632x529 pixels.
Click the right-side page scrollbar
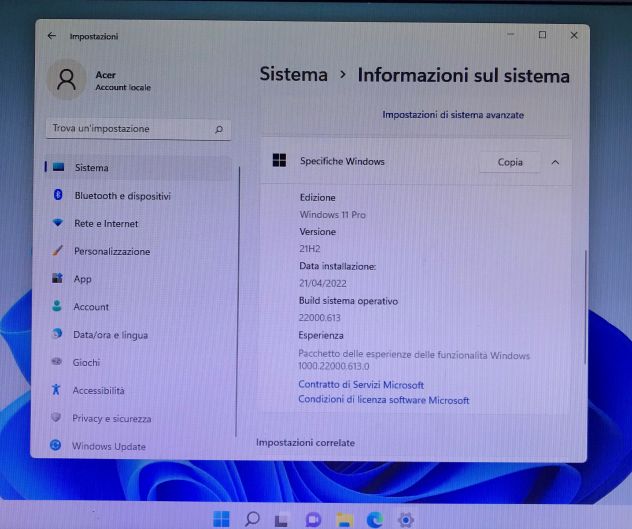pos(585,308)
